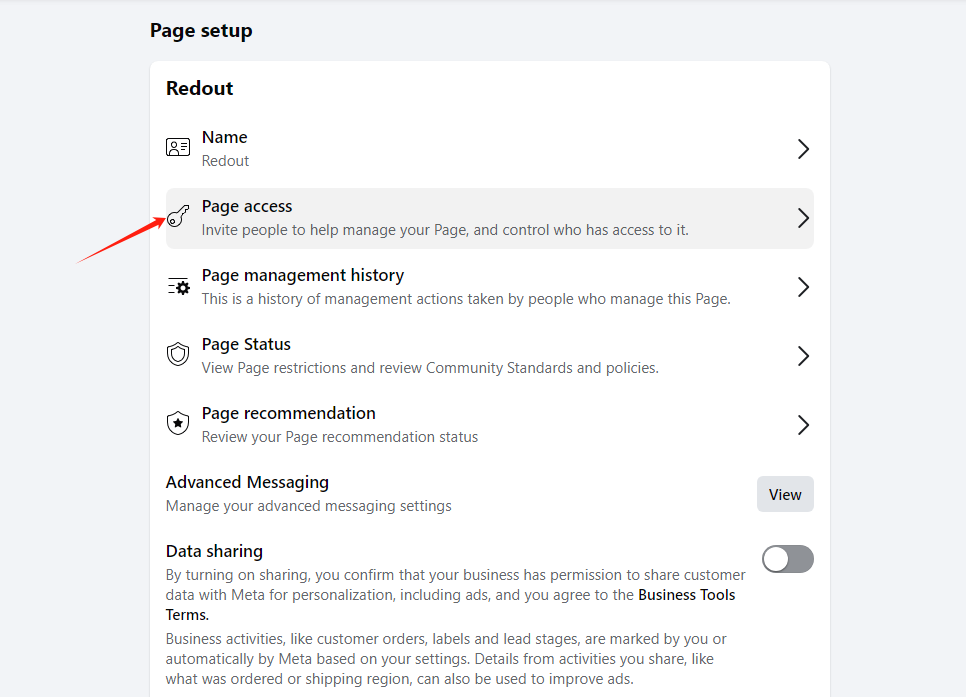Open the Page management history label
Image resolution: width=966 pixels, height=697 pixels.
click(x=302, y=275)
